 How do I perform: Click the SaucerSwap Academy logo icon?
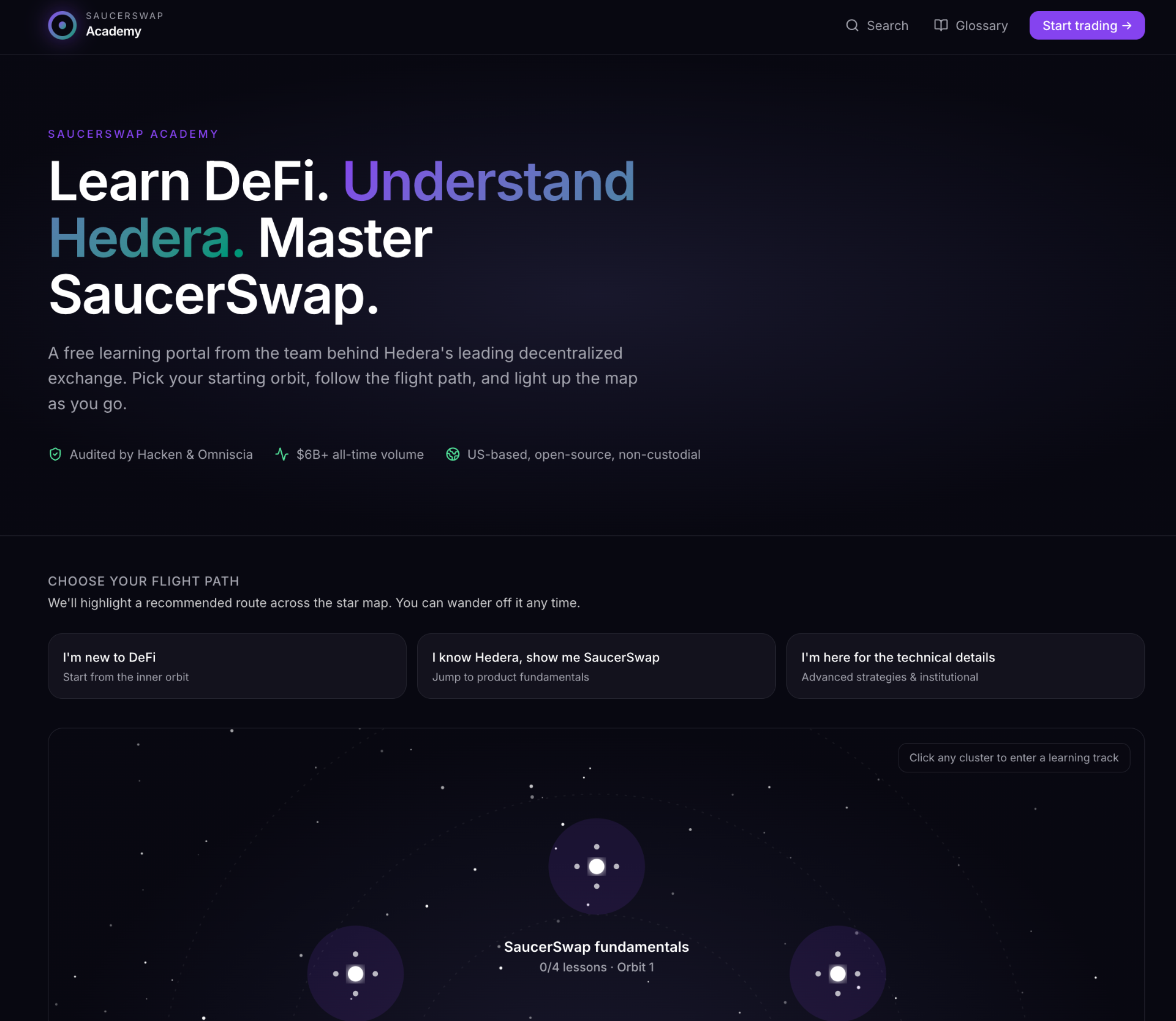coord(62,25)
